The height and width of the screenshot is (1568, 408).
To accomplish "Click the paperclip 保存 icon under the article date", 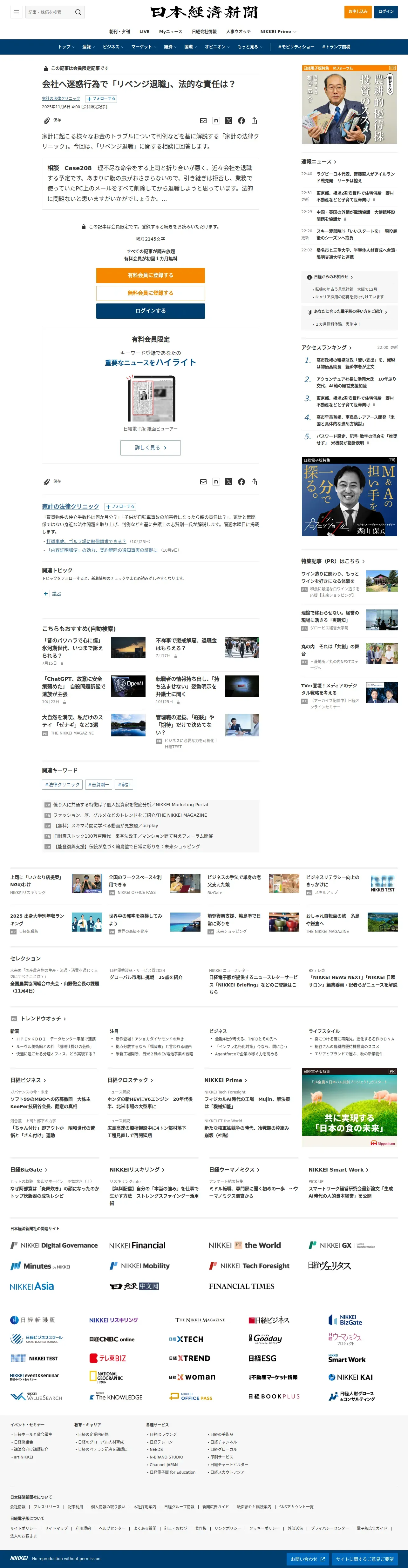I will pos(46,121).
